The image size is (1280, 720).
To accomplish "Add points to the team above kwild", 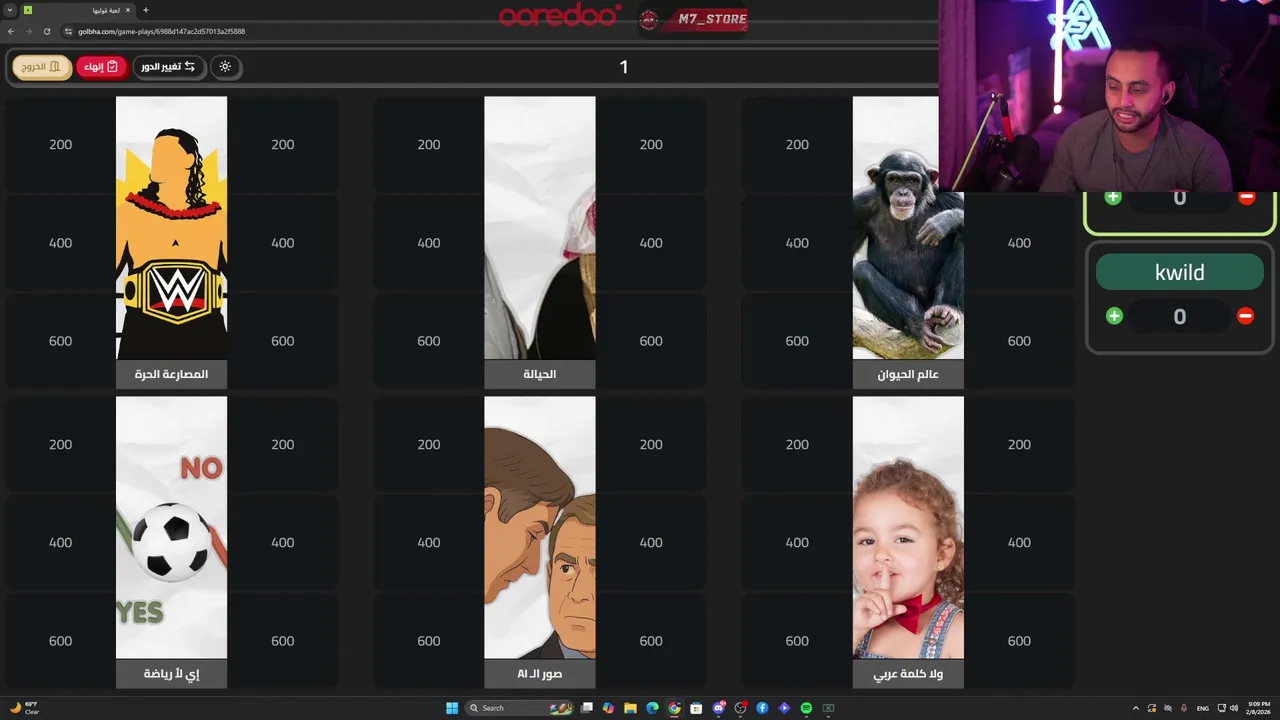I will point(1113,197).
